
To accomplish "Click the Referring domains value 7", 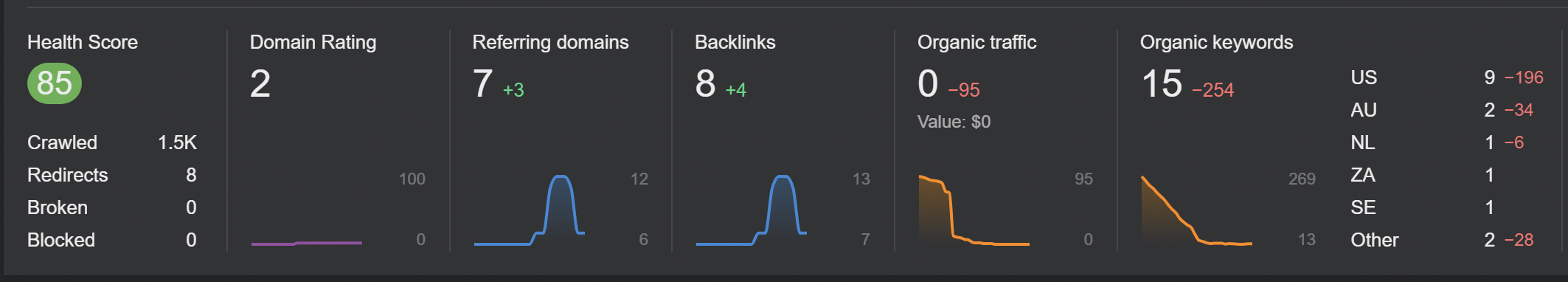I will pos(482,83).
